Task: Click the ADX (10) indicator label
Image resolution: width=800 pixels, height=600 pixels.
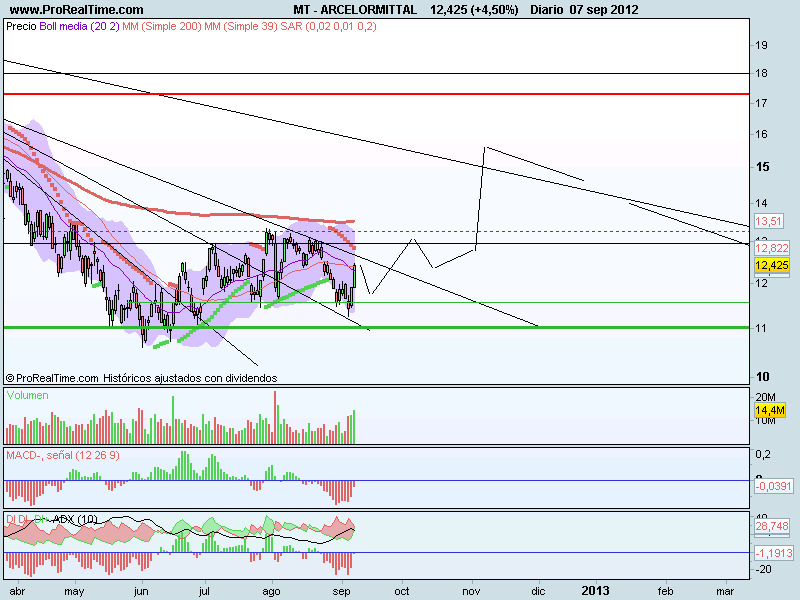Action: pyautogui.click(x=75, y=519)
